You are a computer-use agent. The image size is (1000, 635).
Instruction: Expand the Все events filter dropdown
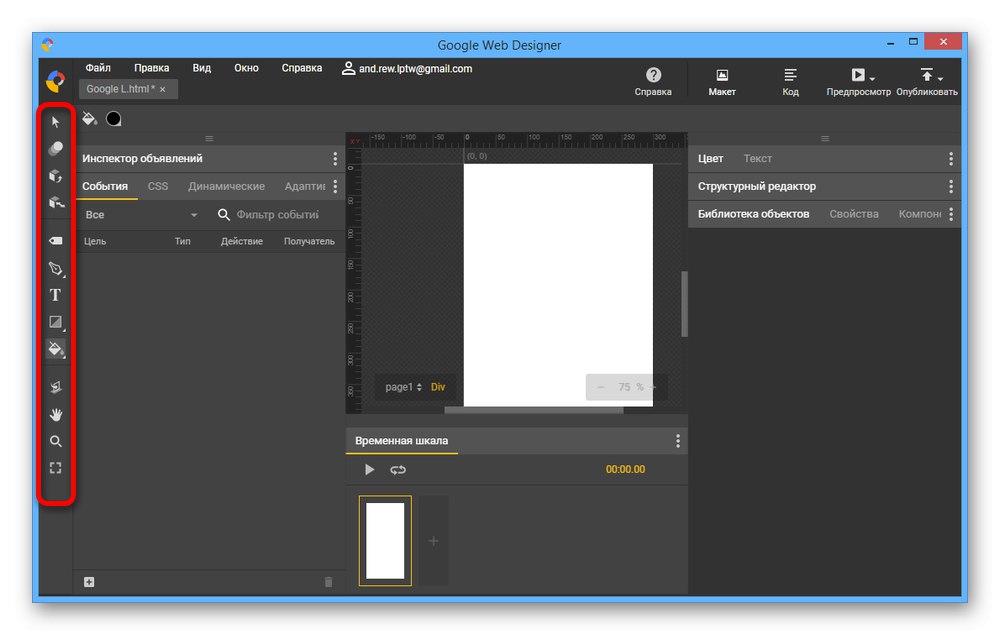141,215
